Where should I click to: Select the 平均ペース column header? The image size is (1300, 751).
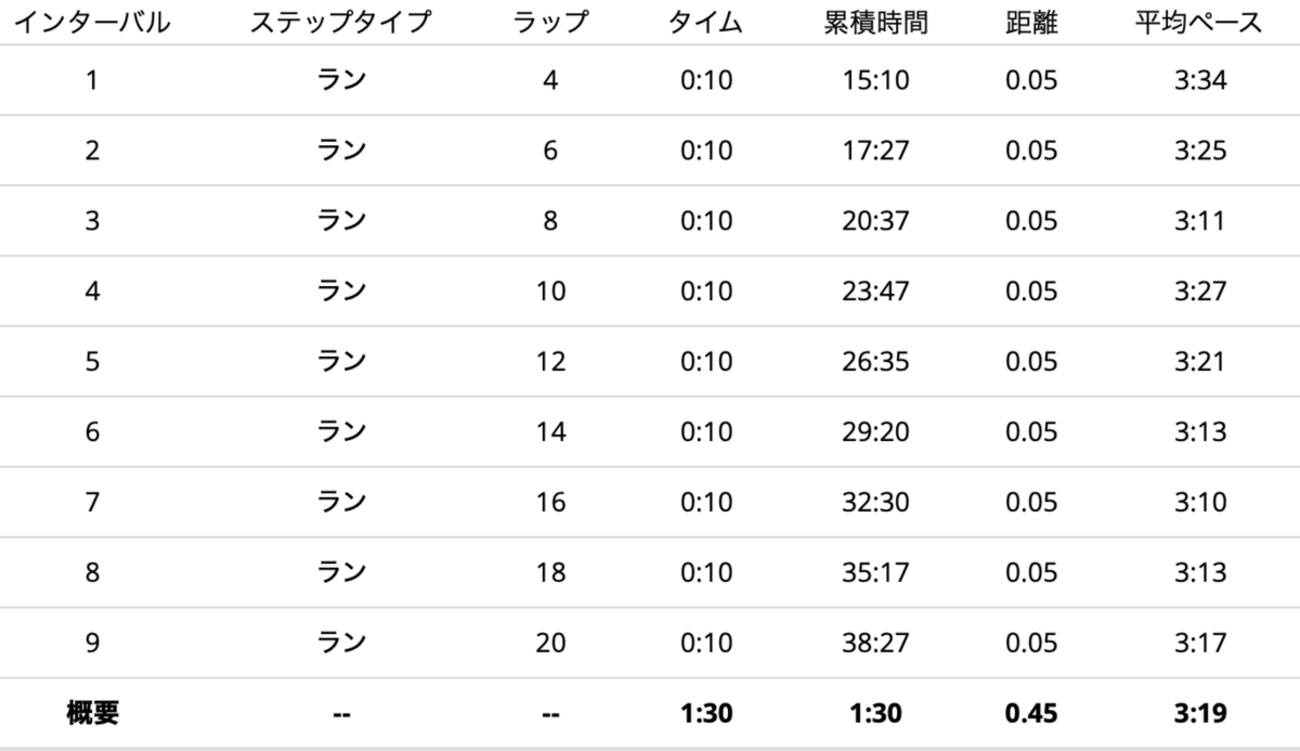click(1199, 23)
